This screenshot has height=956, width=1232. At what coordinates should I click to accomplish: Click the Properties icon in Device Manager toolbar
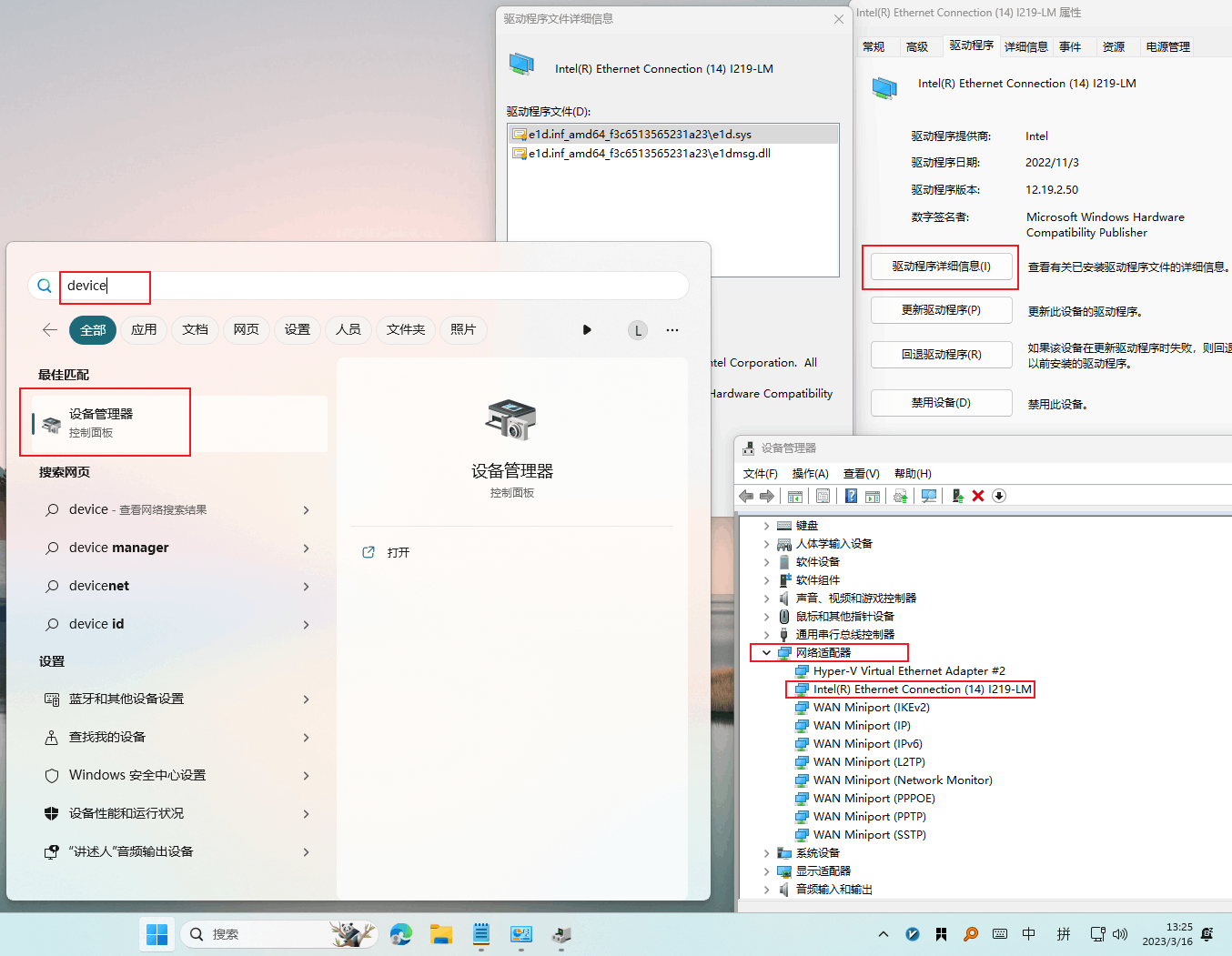(x=823, y=496)
